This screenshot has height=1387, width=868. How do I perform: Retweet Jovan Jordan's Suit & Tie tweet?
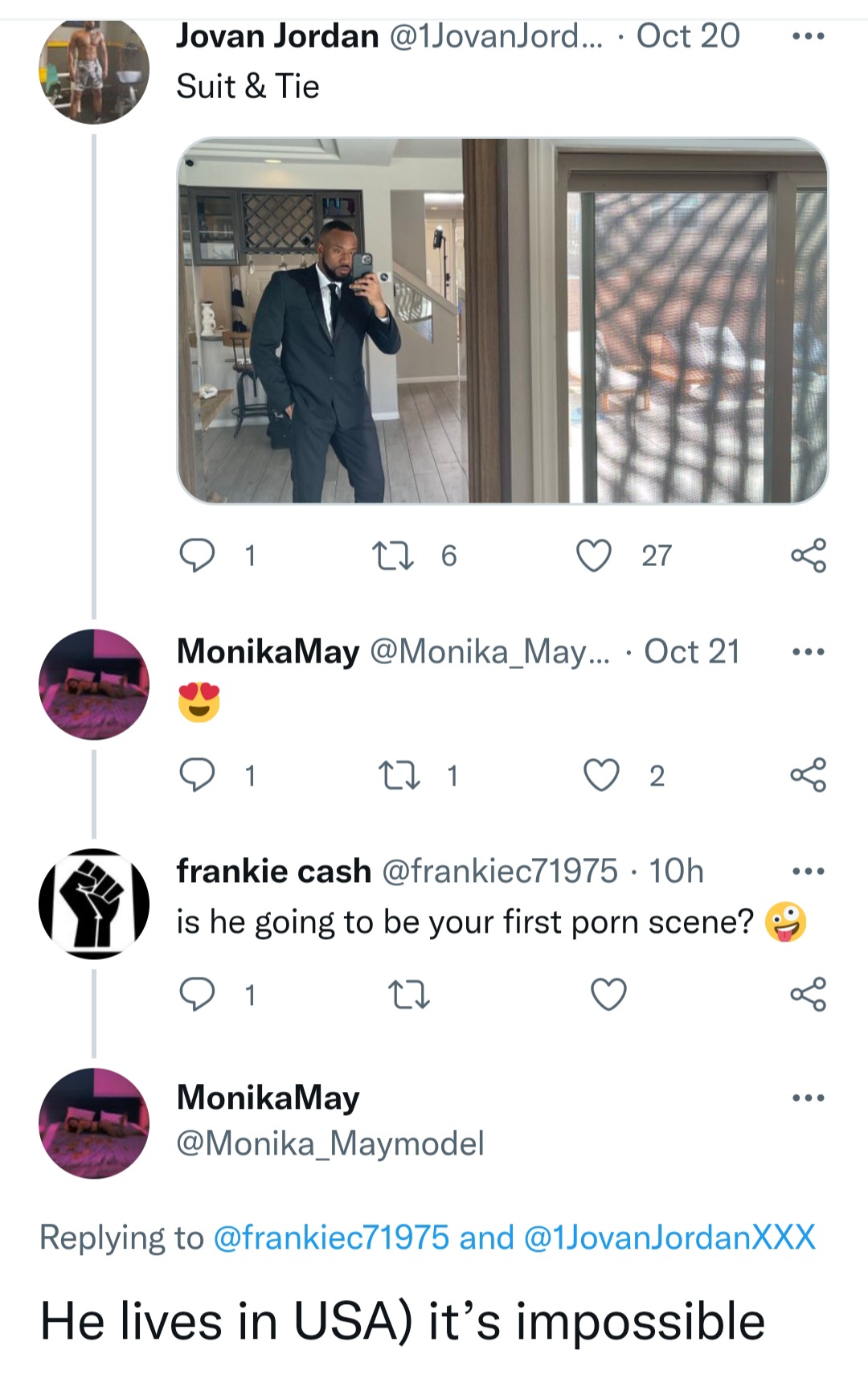[x=394, y=556]
